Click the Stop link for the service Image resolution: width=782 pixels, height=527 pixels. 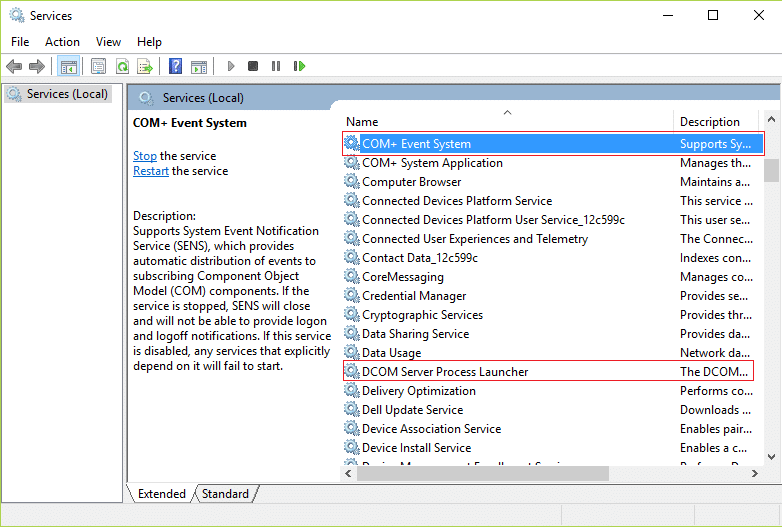click(x=145, y=156)
